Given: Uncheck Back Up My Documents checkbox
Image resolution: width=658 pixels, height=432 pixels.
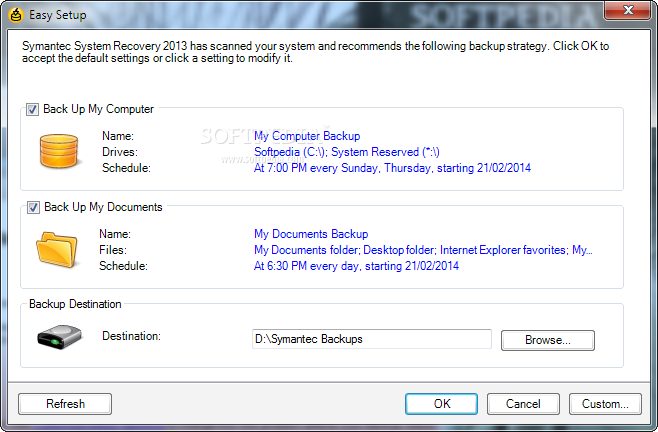Looking at the screenshot, I should click(33, 207).
